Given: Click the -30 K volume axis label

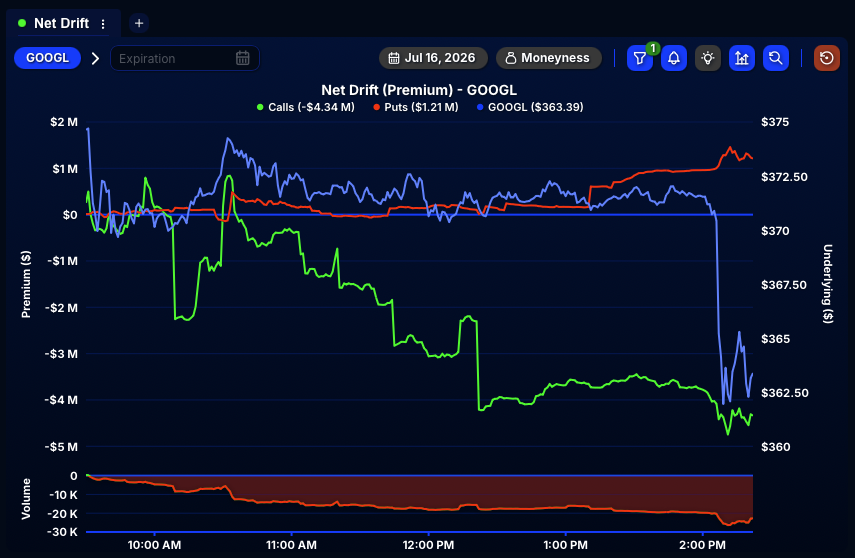Looking at the screenshot, I should tap(63, 532).
